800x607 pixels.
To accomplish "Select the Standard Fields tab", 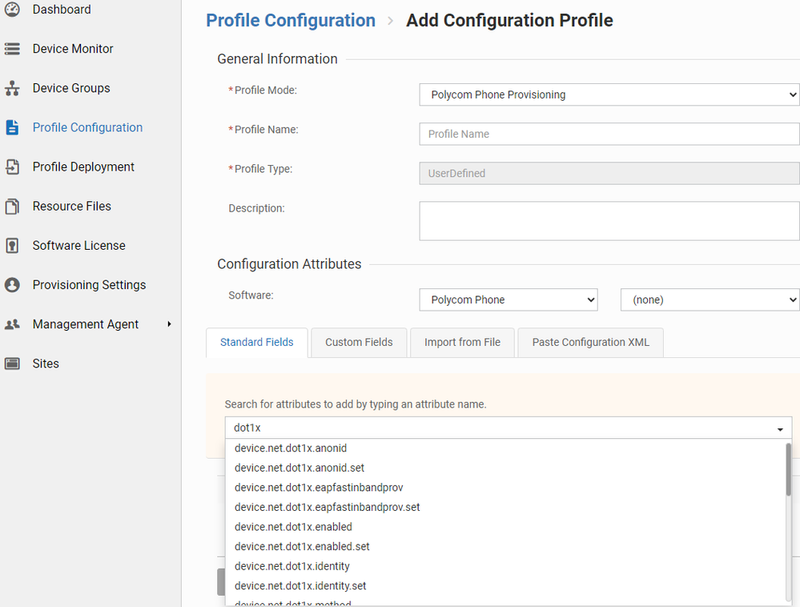I will point(257,342).
